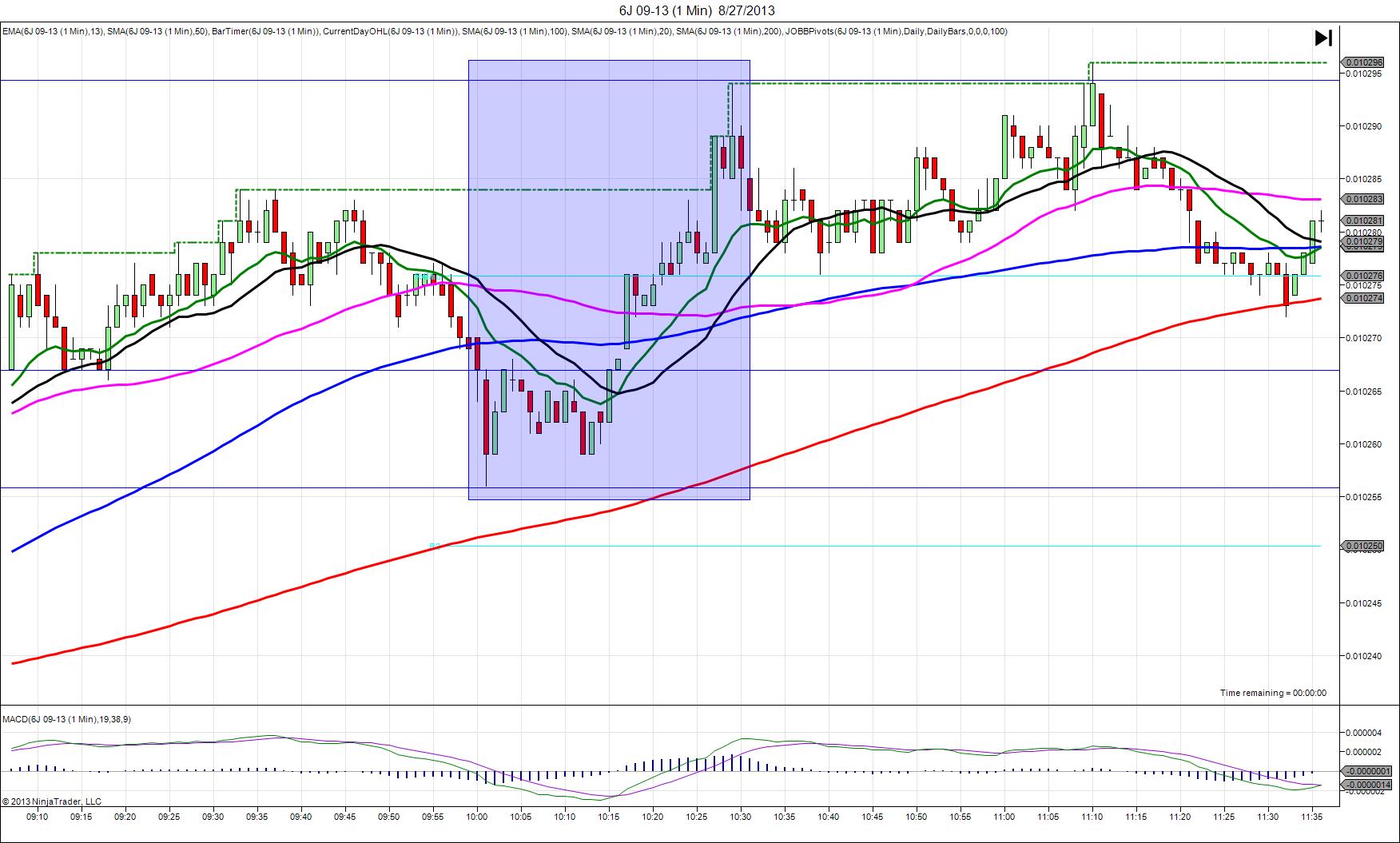Click the -0.0000001 MACD value marker
This screenshot has height=843, width=1400.
(1368, 771)
